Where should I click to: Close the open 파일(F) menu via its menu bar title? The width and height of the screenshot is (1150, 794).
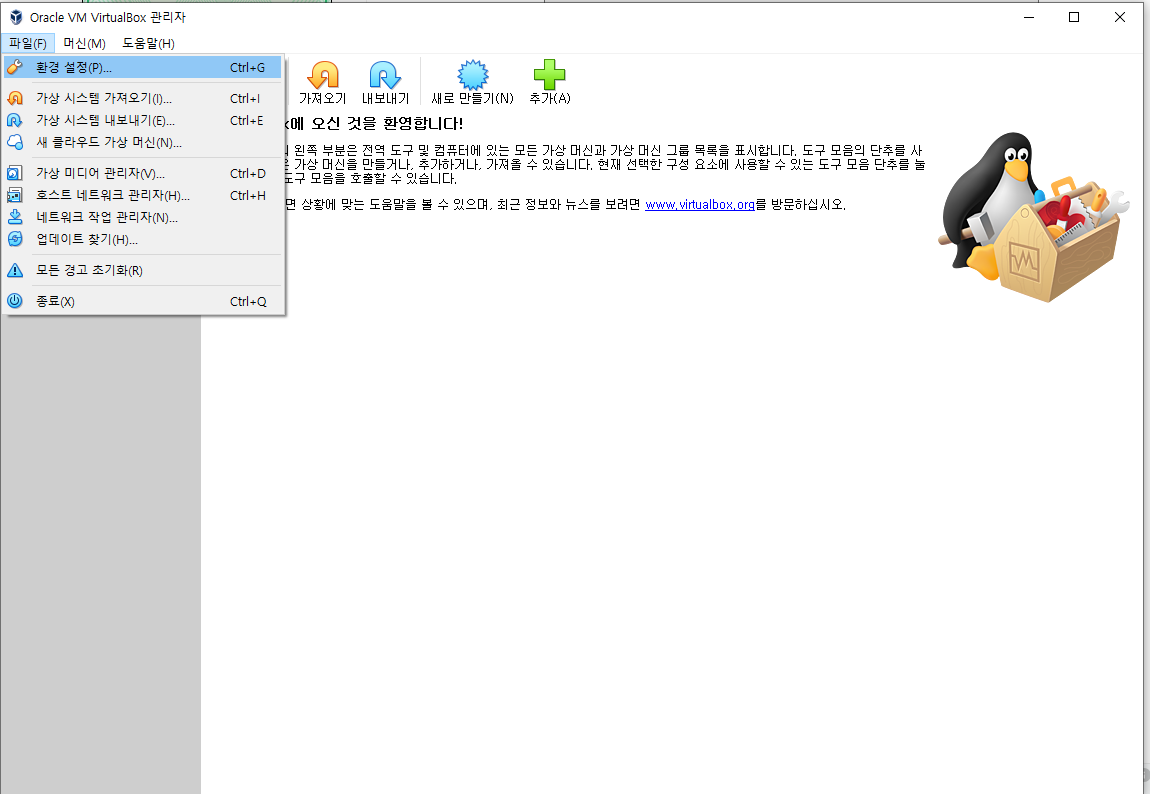[x=28, y=43]
